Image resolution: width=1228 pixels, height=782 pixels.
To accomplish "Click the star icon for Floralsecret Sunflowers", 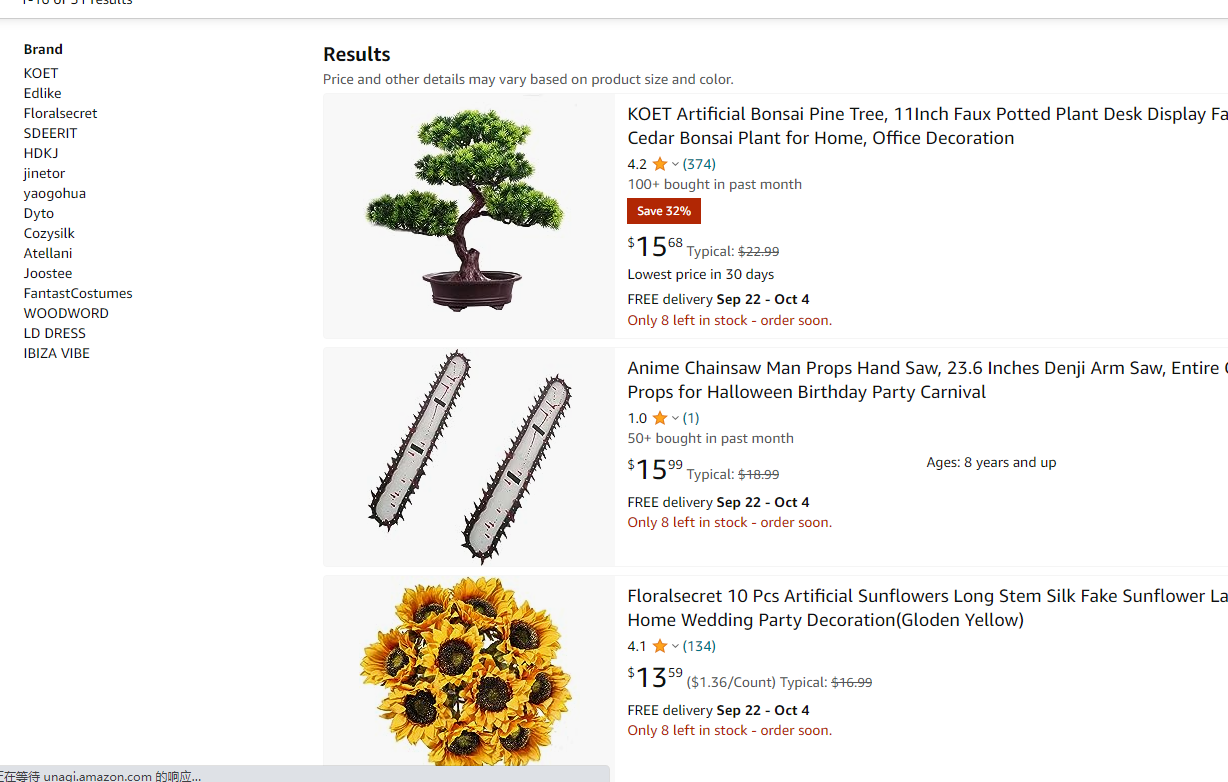I will 659,646.
